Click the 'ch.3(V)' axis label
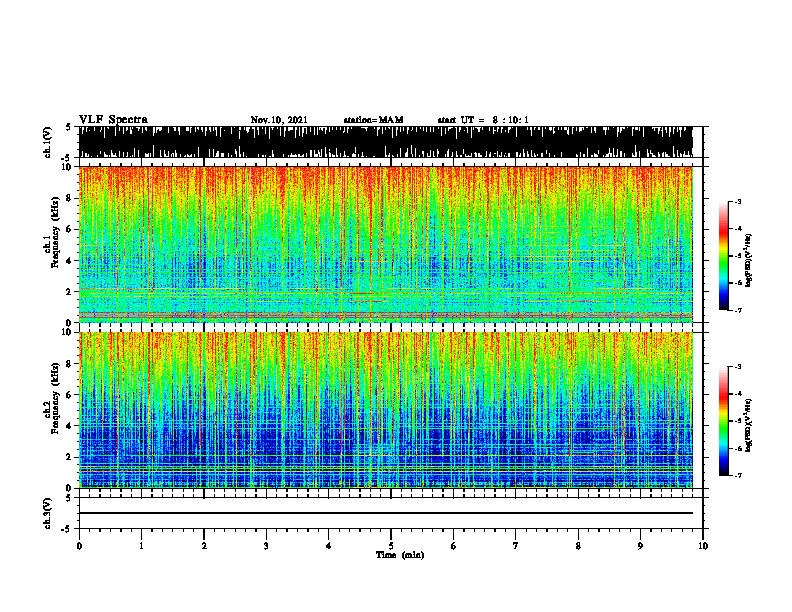792x612 pixels. point(48,513)
